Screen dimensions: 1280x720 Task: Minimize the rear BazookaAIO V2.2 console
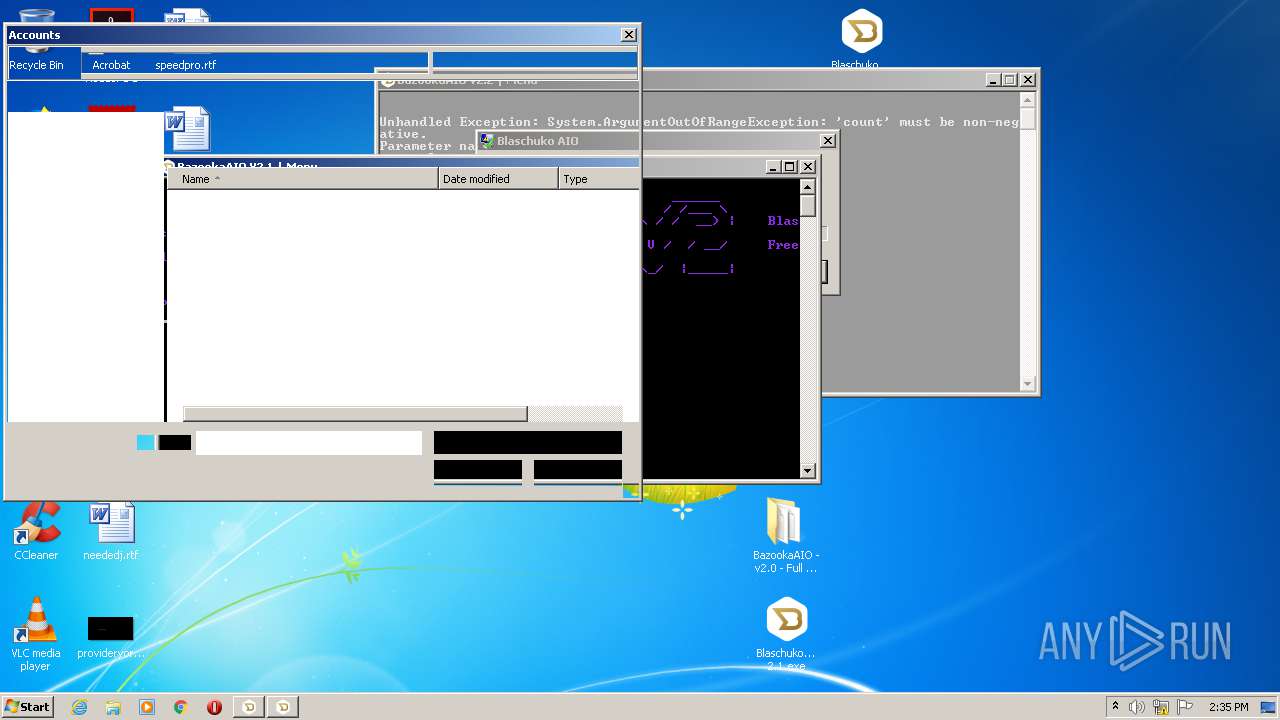click(x=992, y=80)
